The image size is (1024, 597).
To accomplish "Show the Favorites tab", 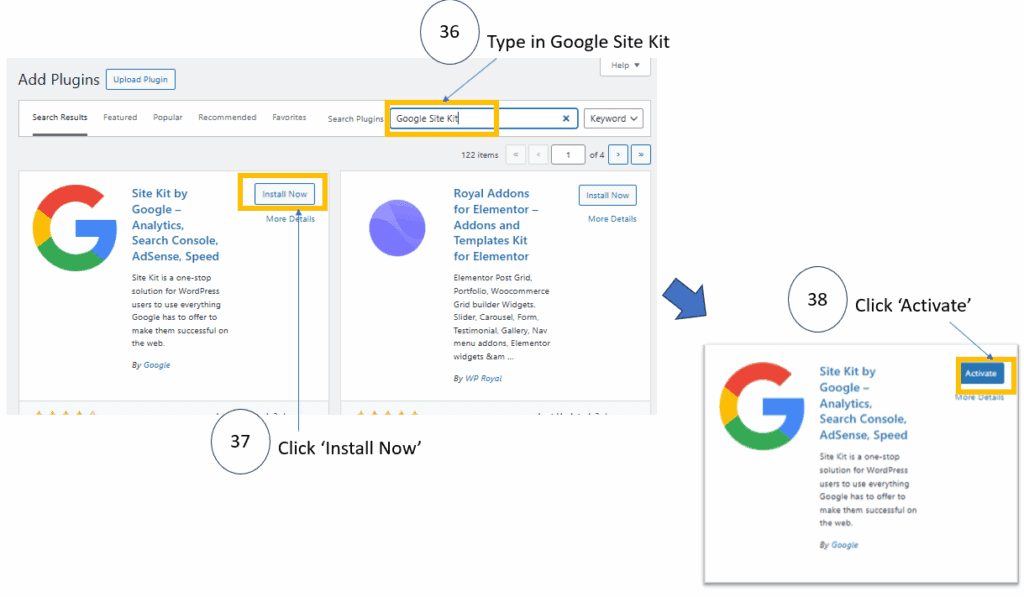I will coord(289,118).
